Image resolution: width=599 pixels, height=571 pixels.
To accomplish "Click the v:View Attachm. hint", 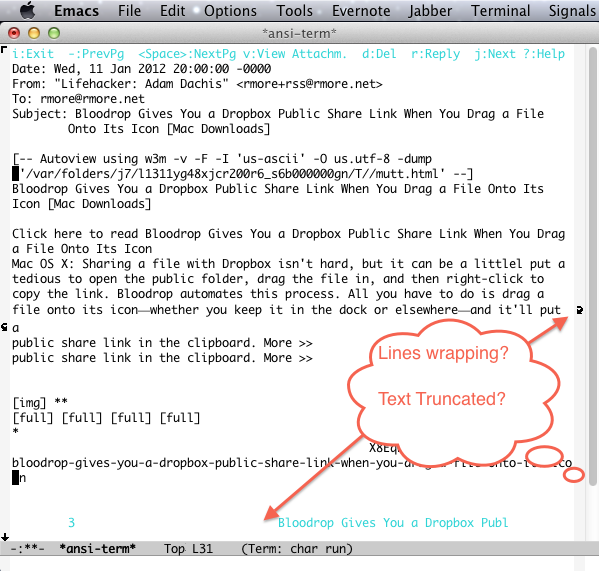I will coord(295,54).
